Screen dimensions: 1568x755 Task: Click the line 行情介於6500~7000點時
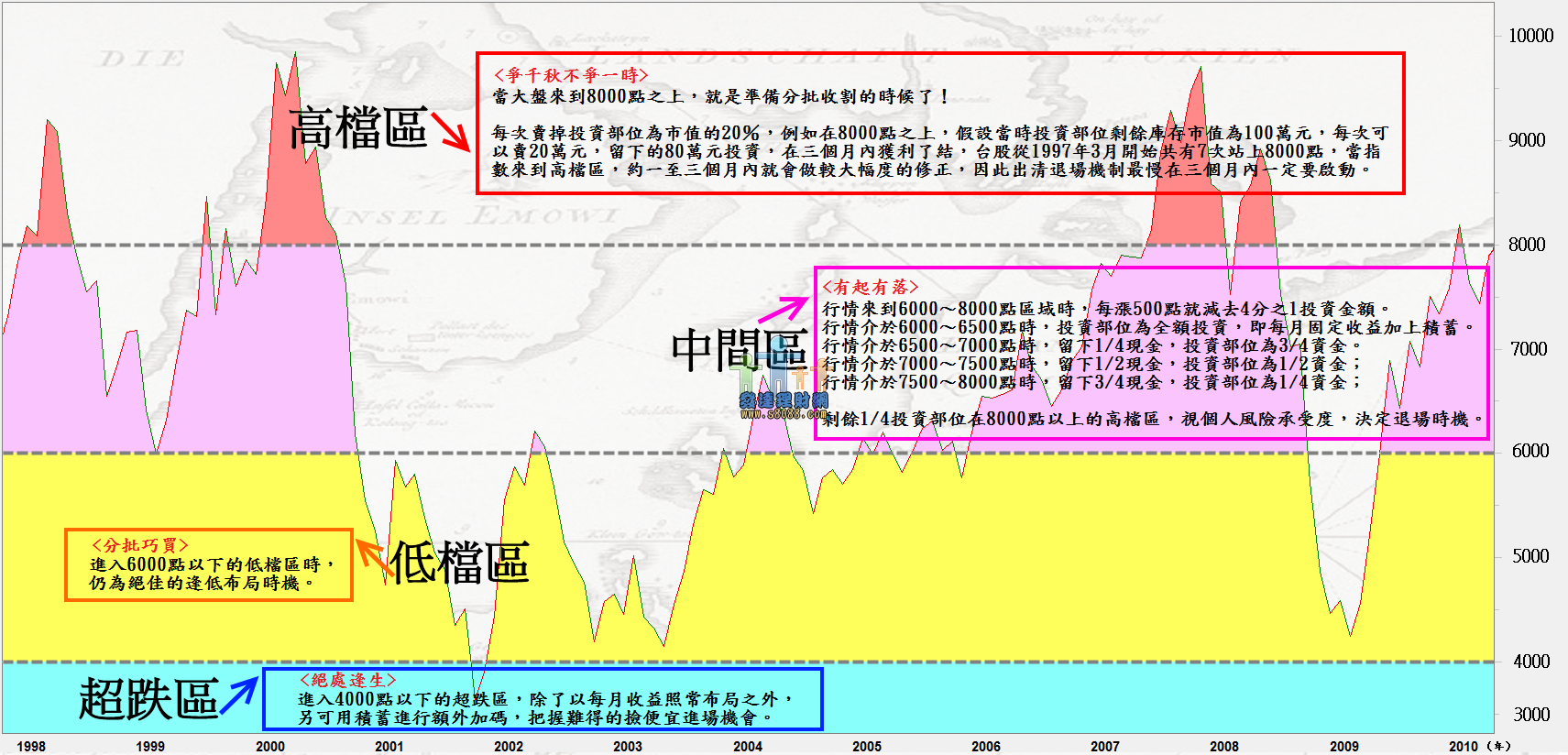[x=1092, y=345]
